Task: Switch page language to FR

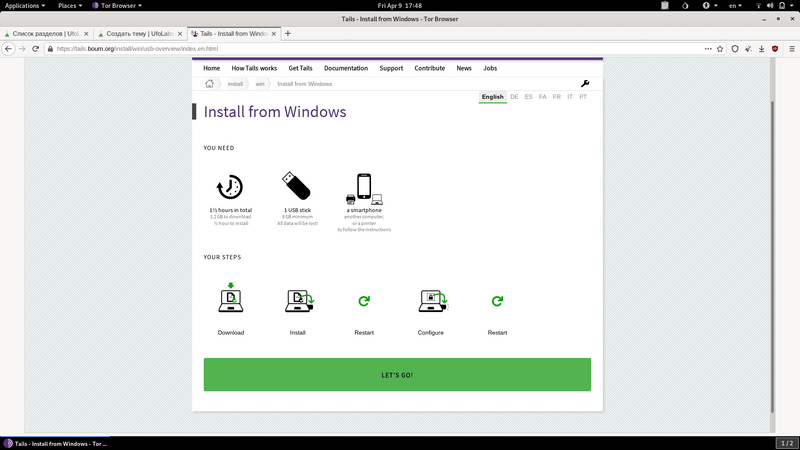Action: pos(556,96)
